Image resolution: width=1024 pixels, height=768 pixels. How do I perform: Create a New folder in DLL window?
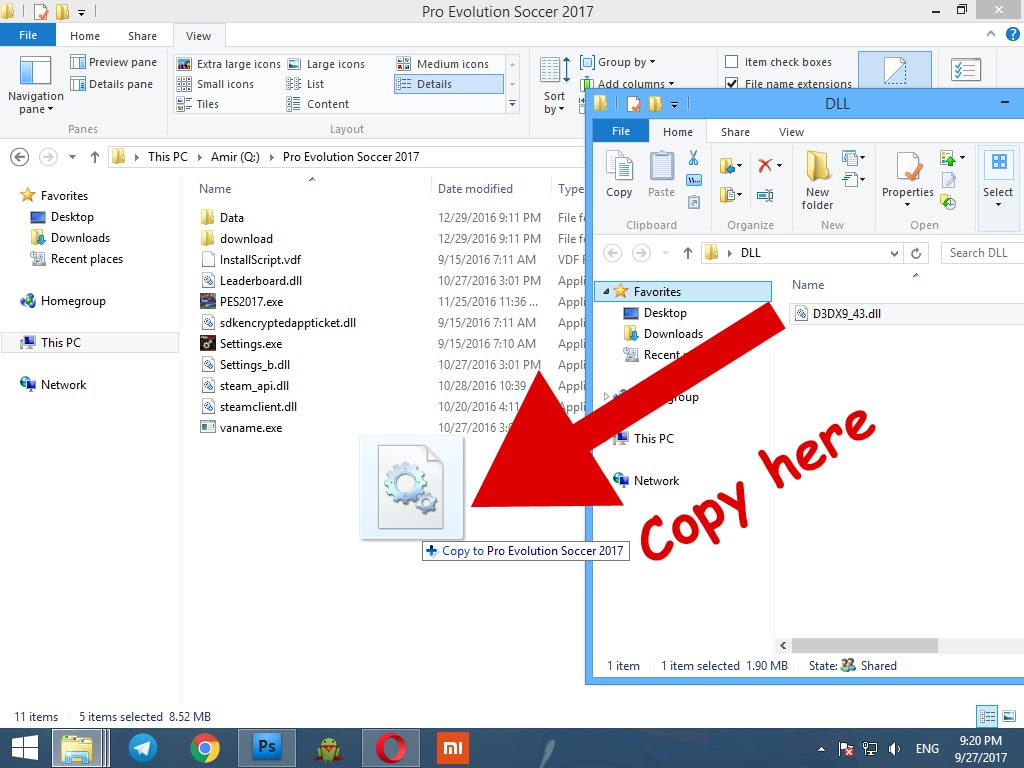(x=817, y=180)
